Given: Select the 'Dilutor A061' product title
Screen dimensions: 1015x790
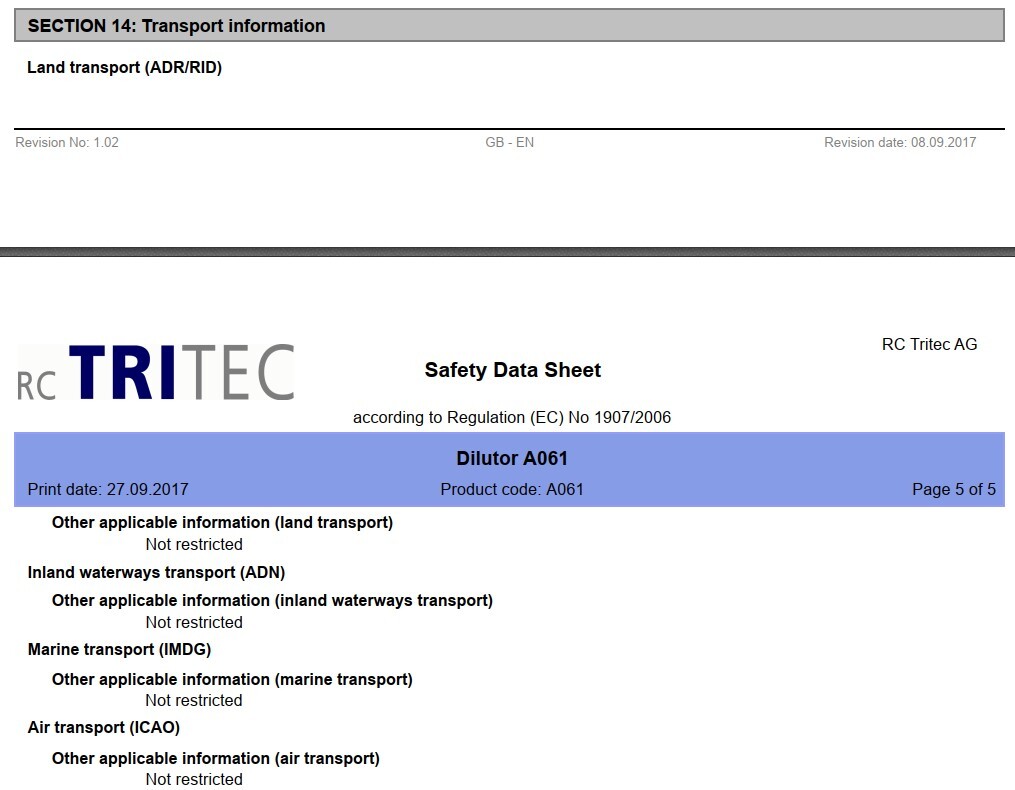Looking at the screenshot, I should click(x=512, y=458).
